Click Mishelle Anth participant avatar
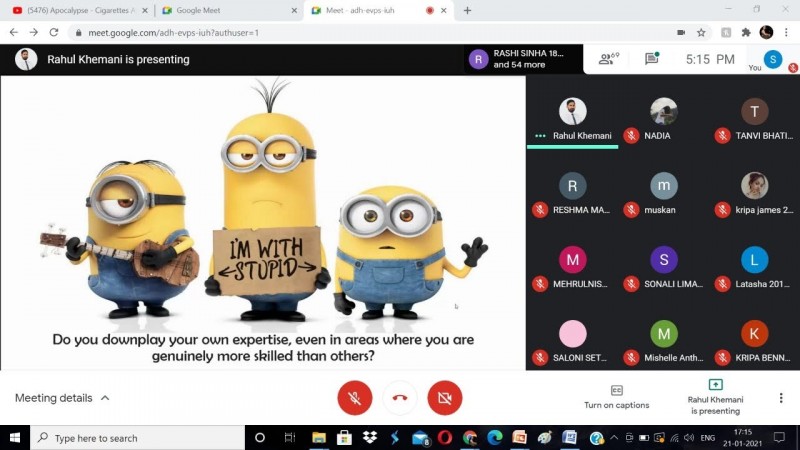 coord(663,334)
